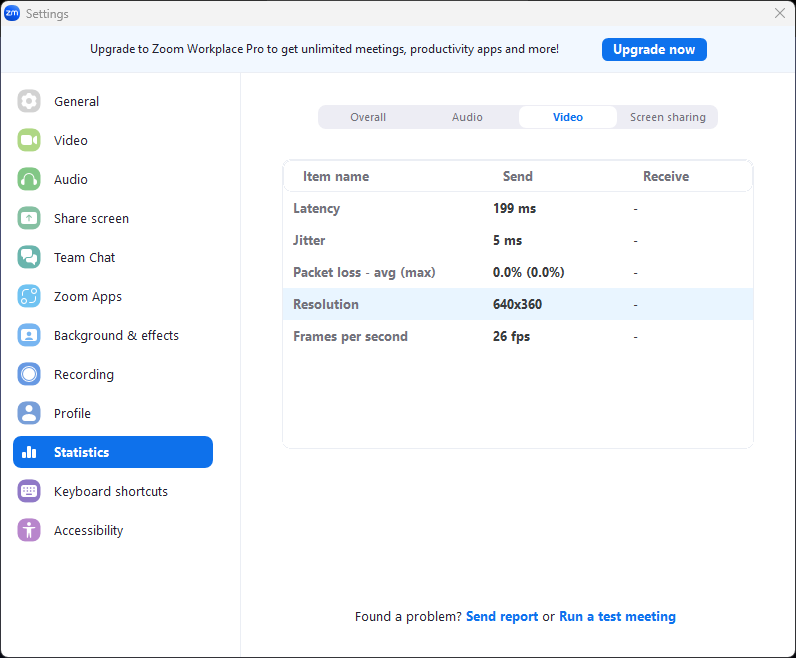The image size is (796, 658).
Task: Switch to the Audio statistics tab
Action: 467,117
